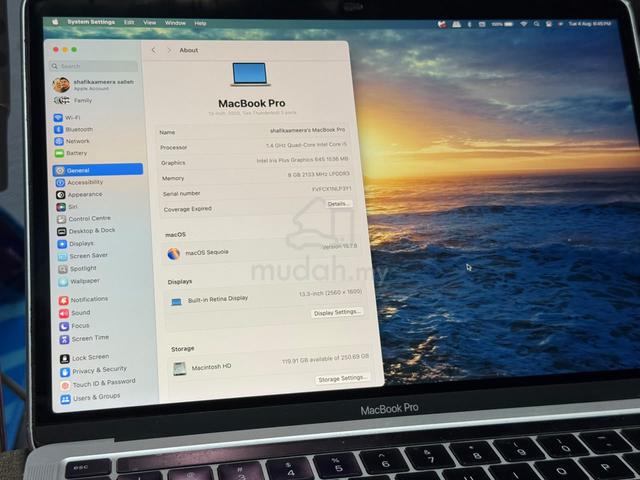Open the Window menu
The width and height of the screenshot is (640, 480).
tap(175, 23)
